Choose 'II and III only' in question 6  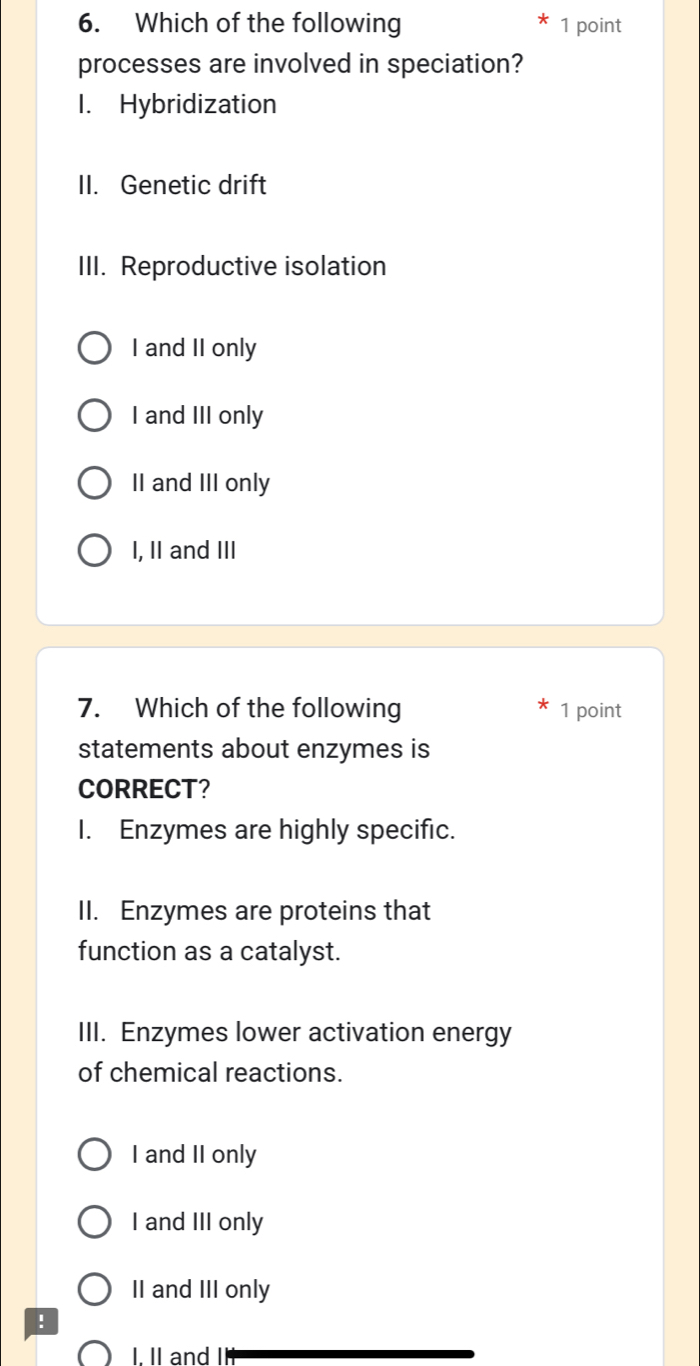[94, 482]
